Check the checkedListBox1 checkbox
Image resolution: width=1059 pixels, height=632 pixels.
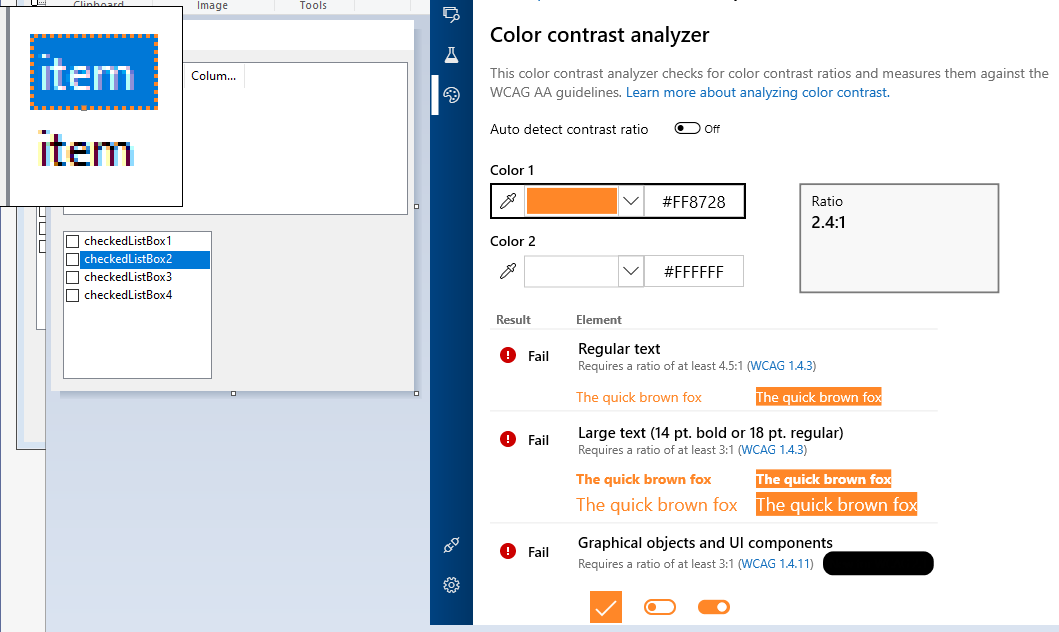click(73, 241)
